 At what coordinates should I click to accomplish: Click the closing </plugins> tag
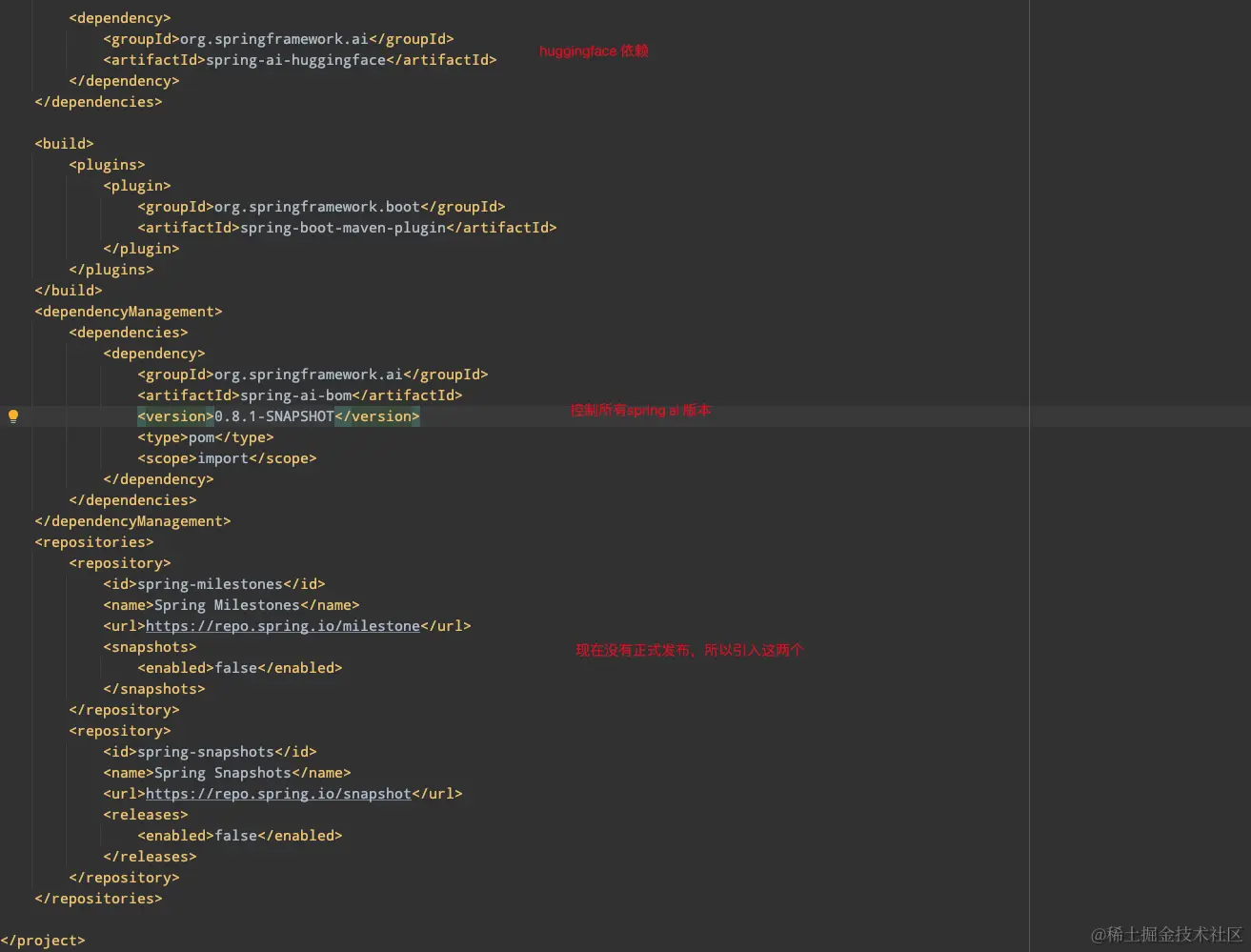click(111, 270)
